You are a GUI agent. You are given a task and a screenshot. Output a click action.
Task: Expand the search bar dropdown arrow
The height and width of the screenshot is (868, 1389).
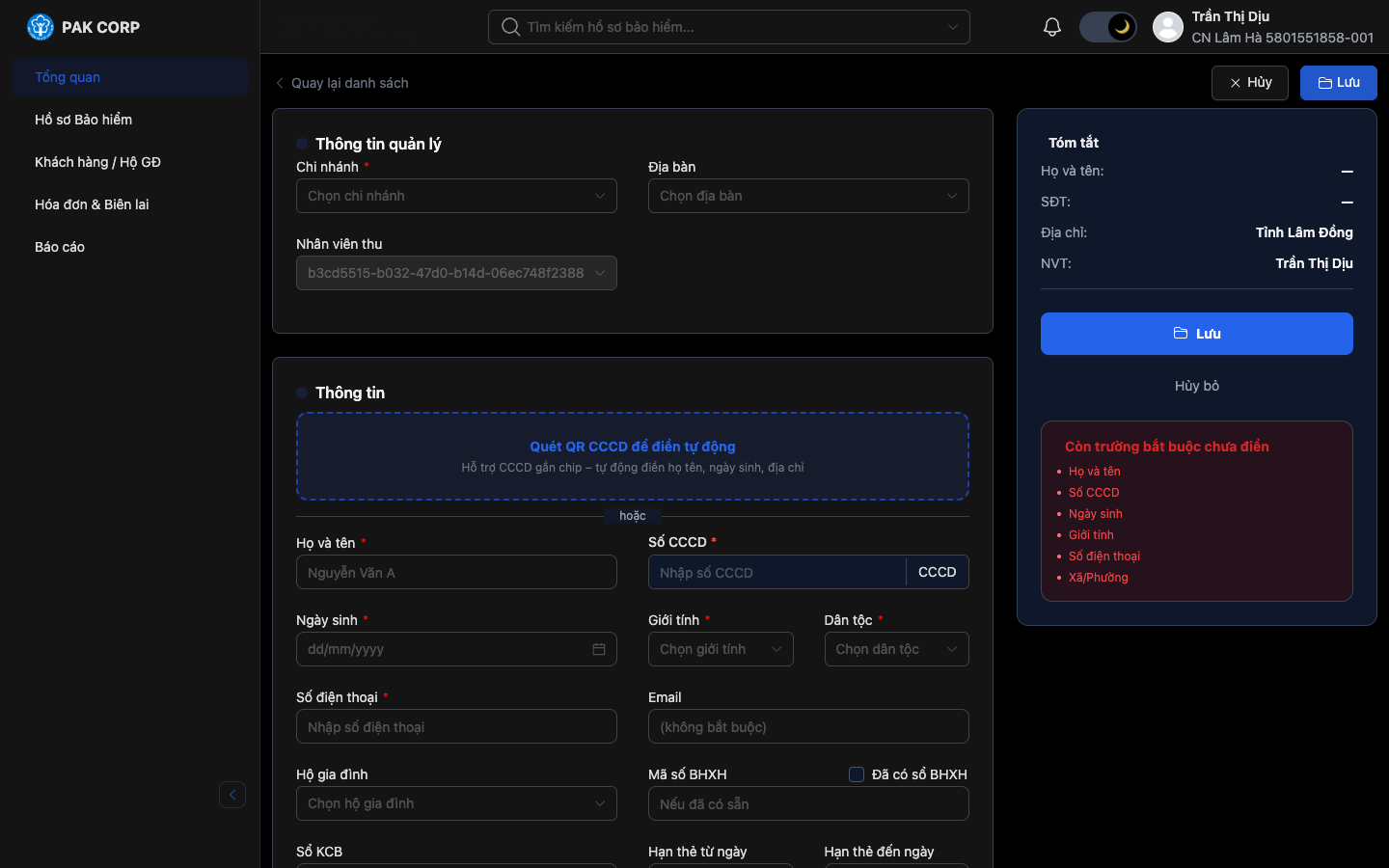coord(953,27)
